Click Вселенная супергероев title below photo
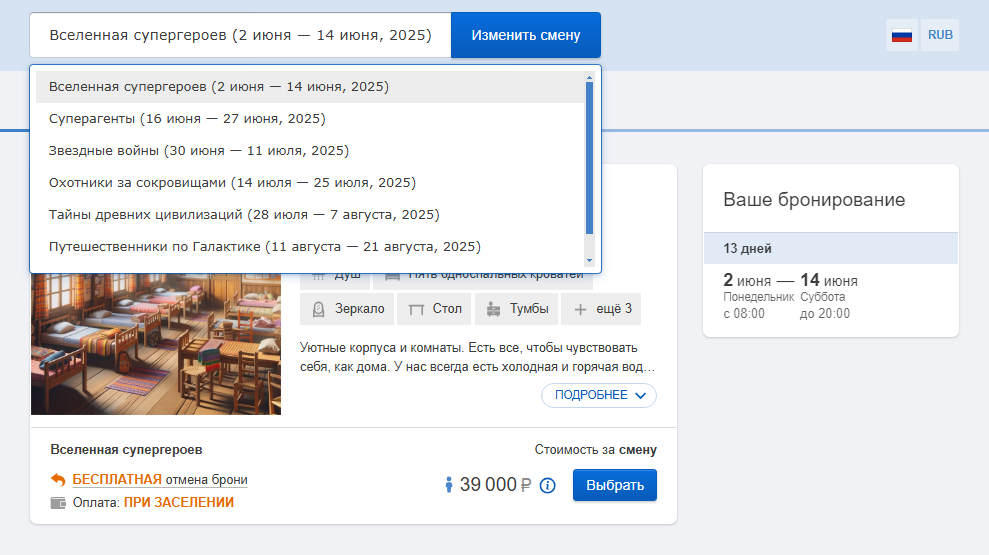Image resolution: width=989 pixels, height=555 pixels. point(126,450)
